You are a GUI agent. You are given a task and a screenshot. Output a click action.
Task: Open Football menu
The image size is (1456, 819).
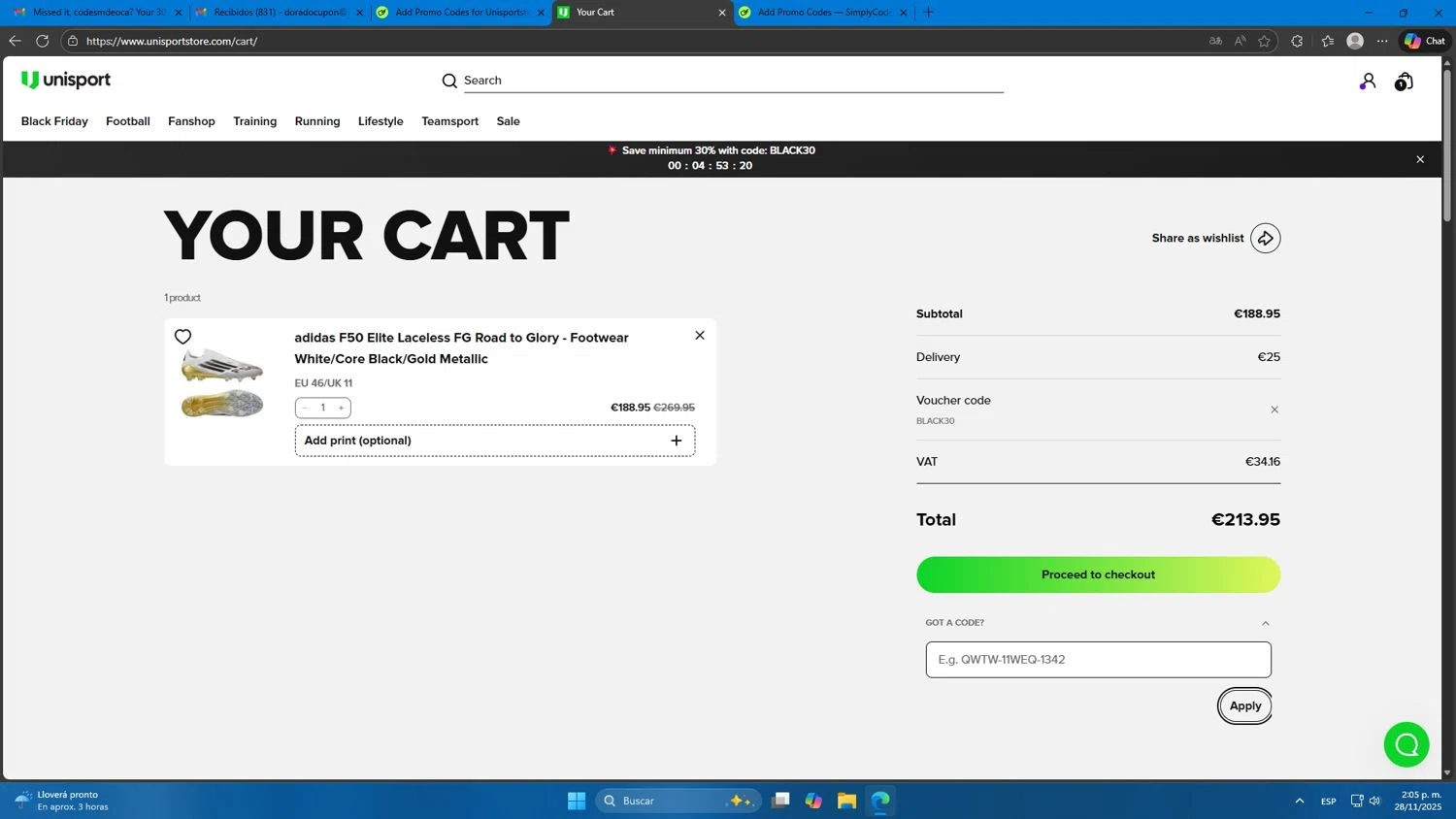pos(128,121)
